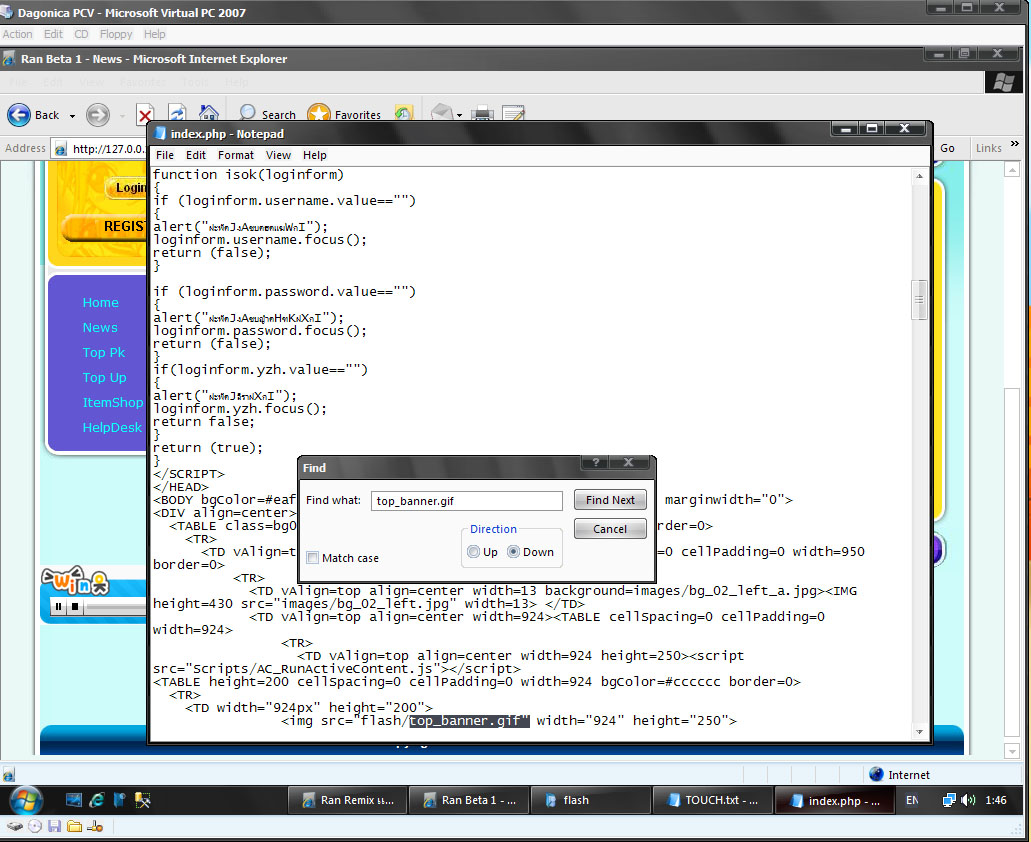The image size is (1031, 842).
Task: Click the Mail envelope icon in IE
Action: pos(442,112)
